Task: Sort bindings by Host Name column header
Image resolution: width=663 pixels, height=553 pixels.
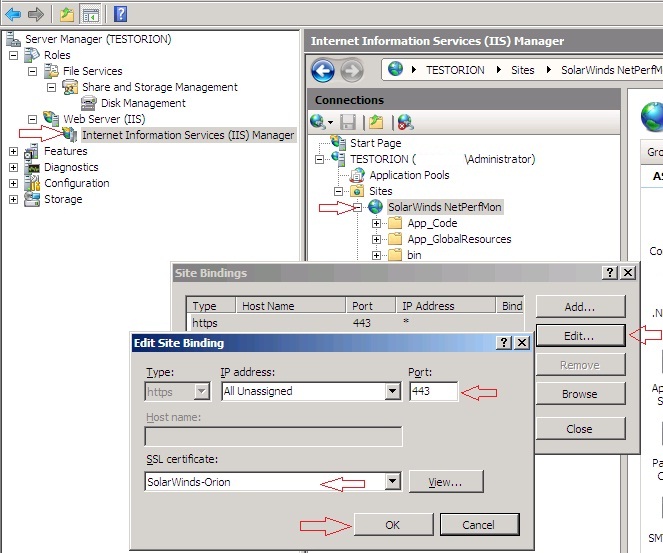Action: pyautogui.click(x=290, y=306)
